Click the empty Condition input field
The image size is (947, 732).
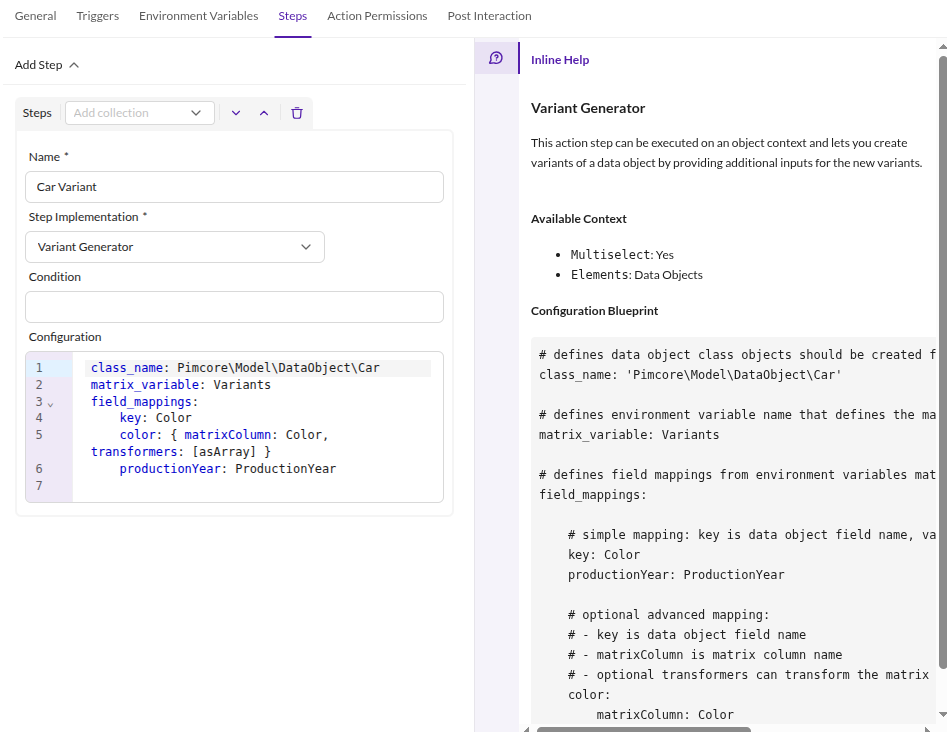coord(234,307)
